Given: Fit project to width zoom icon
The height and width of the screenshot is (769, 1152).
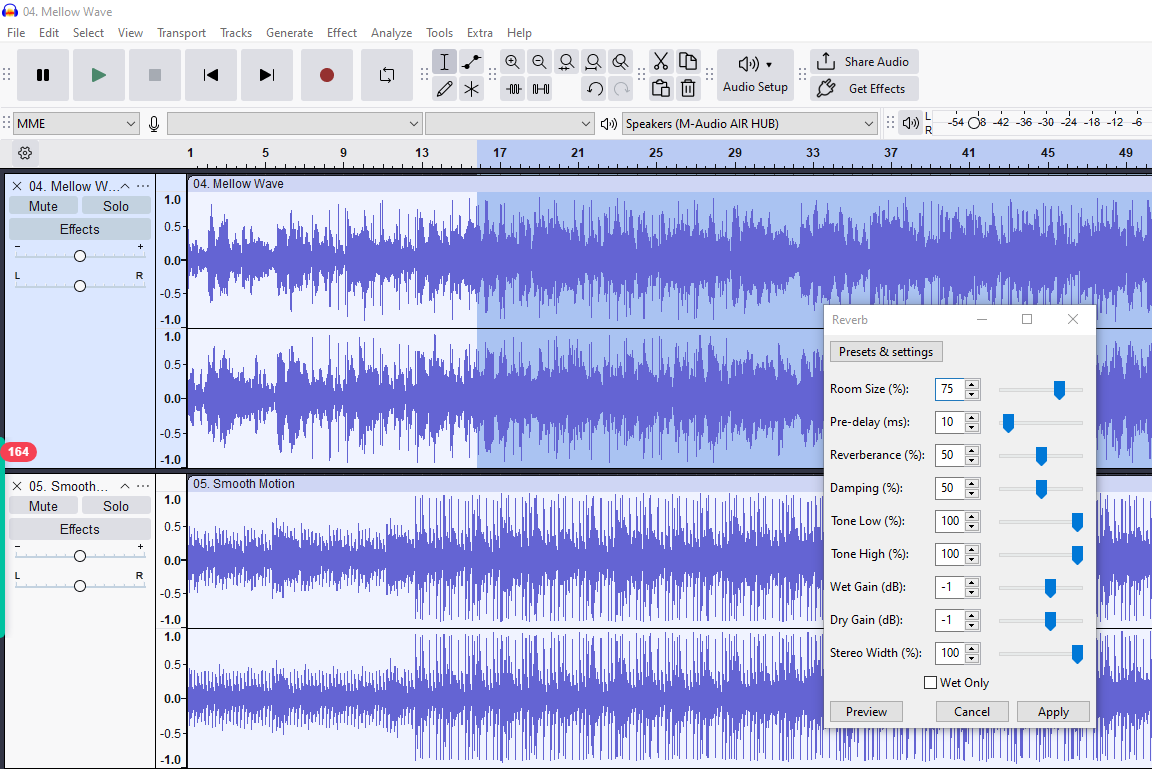Looking at the screenshot, I should pos(594,62).
